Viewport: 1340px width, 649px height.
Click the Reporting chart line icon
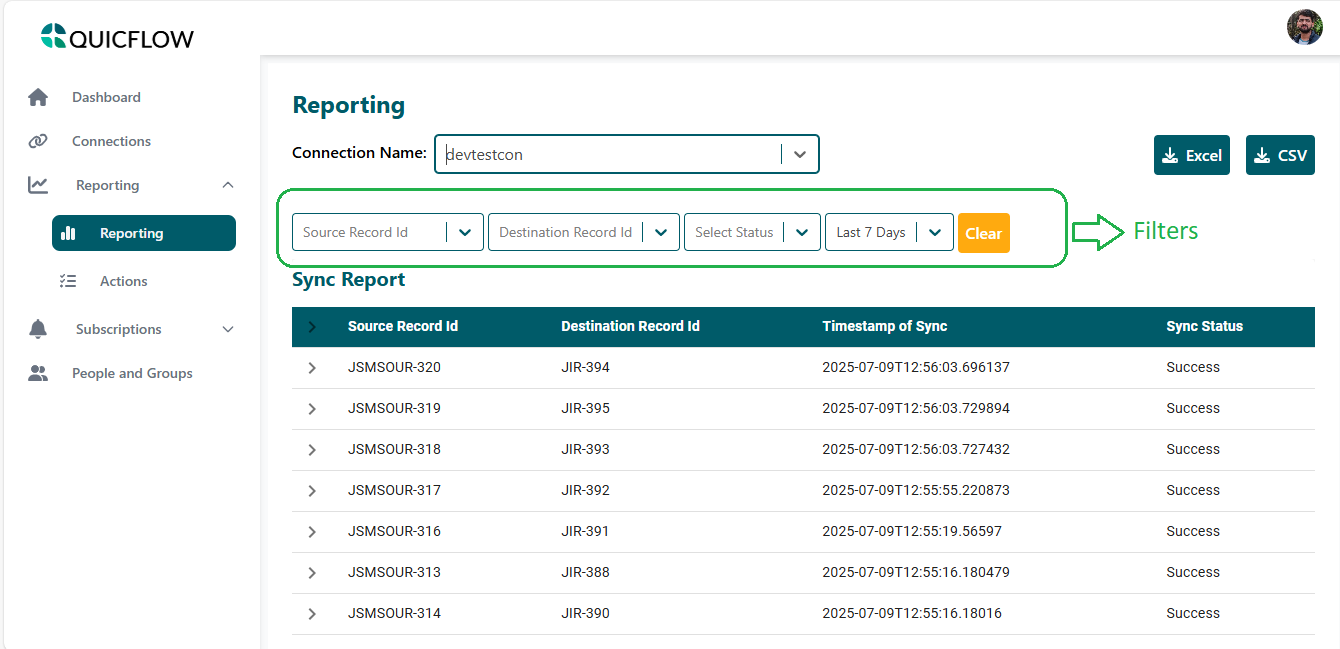(38, 185)
